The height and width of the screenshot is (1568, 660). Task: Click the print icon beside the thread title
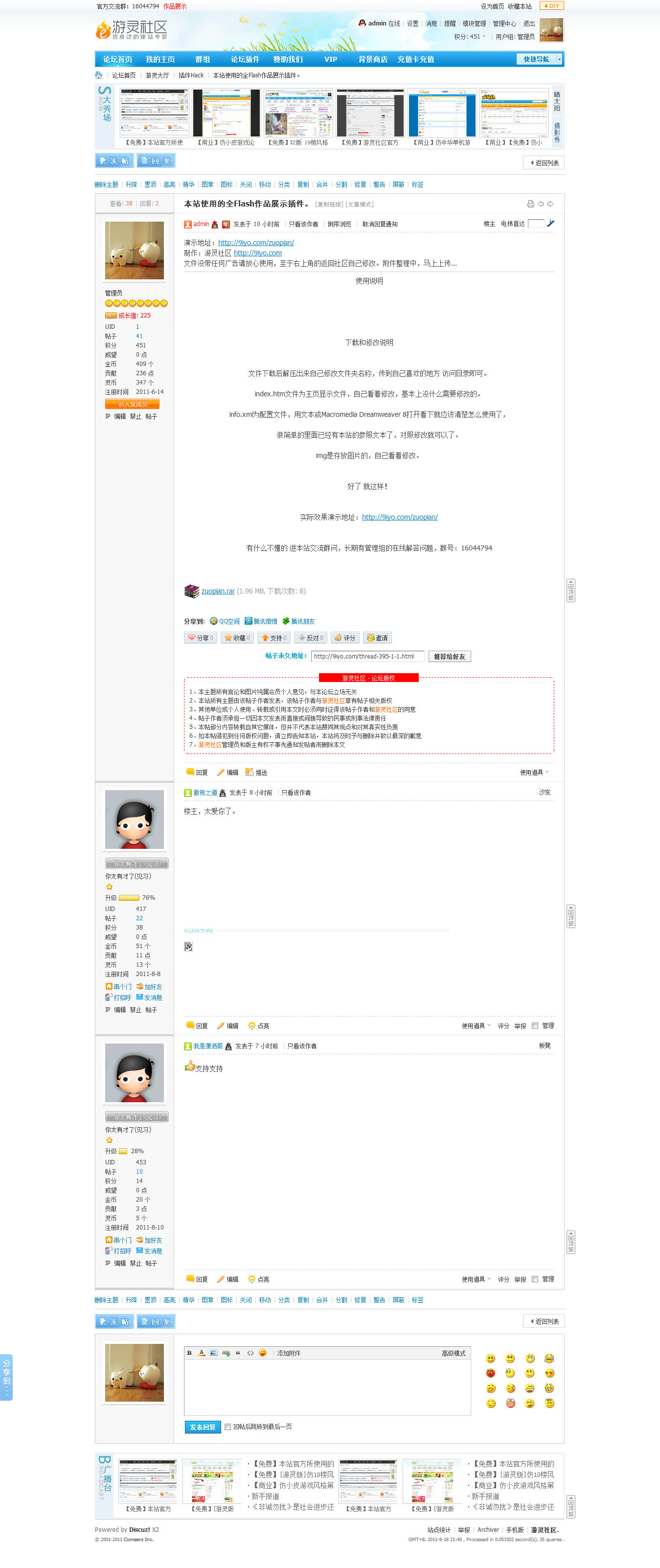(530, 204)
